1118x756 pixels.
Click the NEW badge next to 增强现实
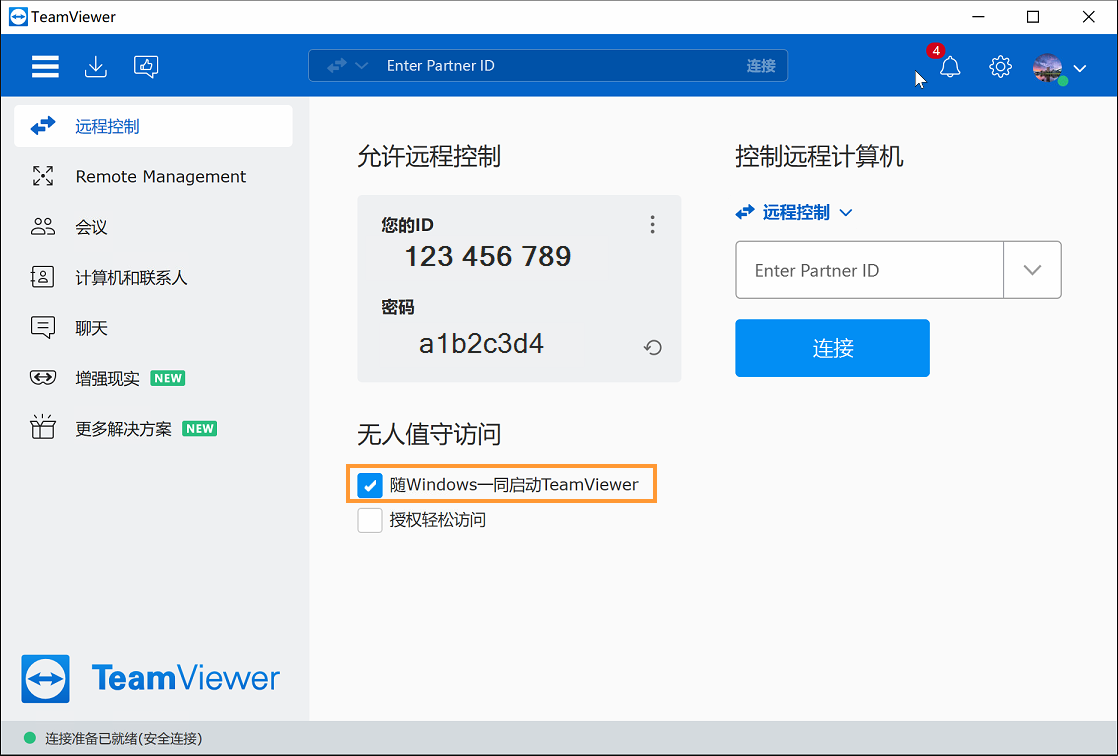[x=168, y=378]
